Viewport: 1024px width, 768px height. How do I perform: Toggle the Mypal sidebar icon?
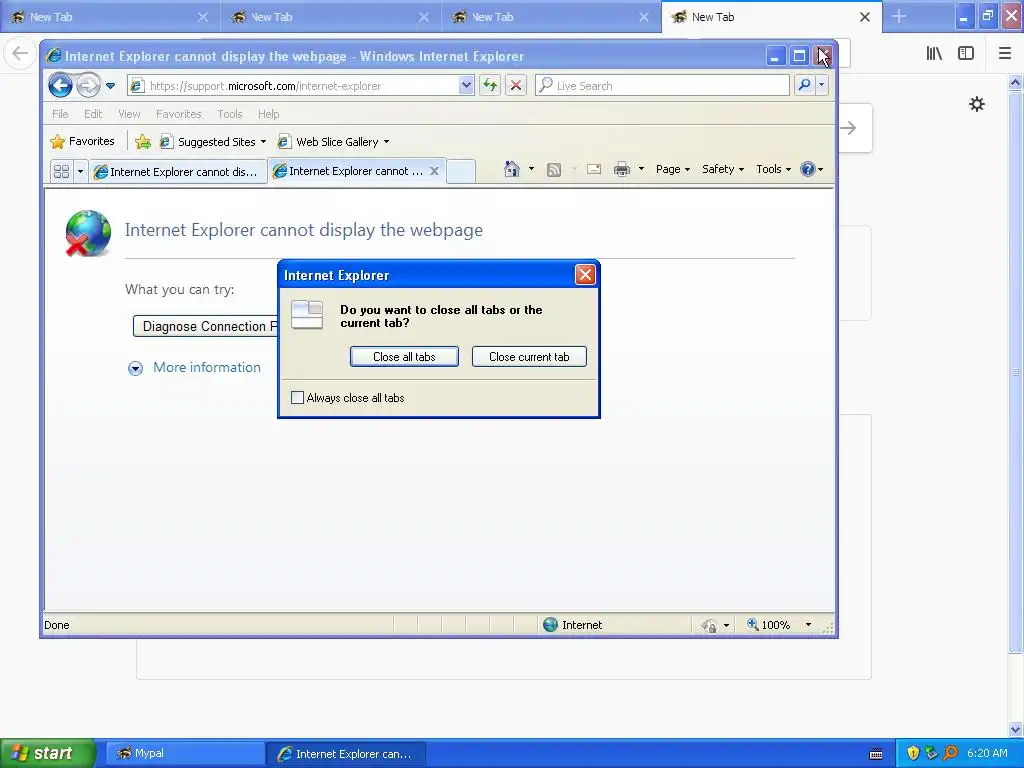click(966, 54)
